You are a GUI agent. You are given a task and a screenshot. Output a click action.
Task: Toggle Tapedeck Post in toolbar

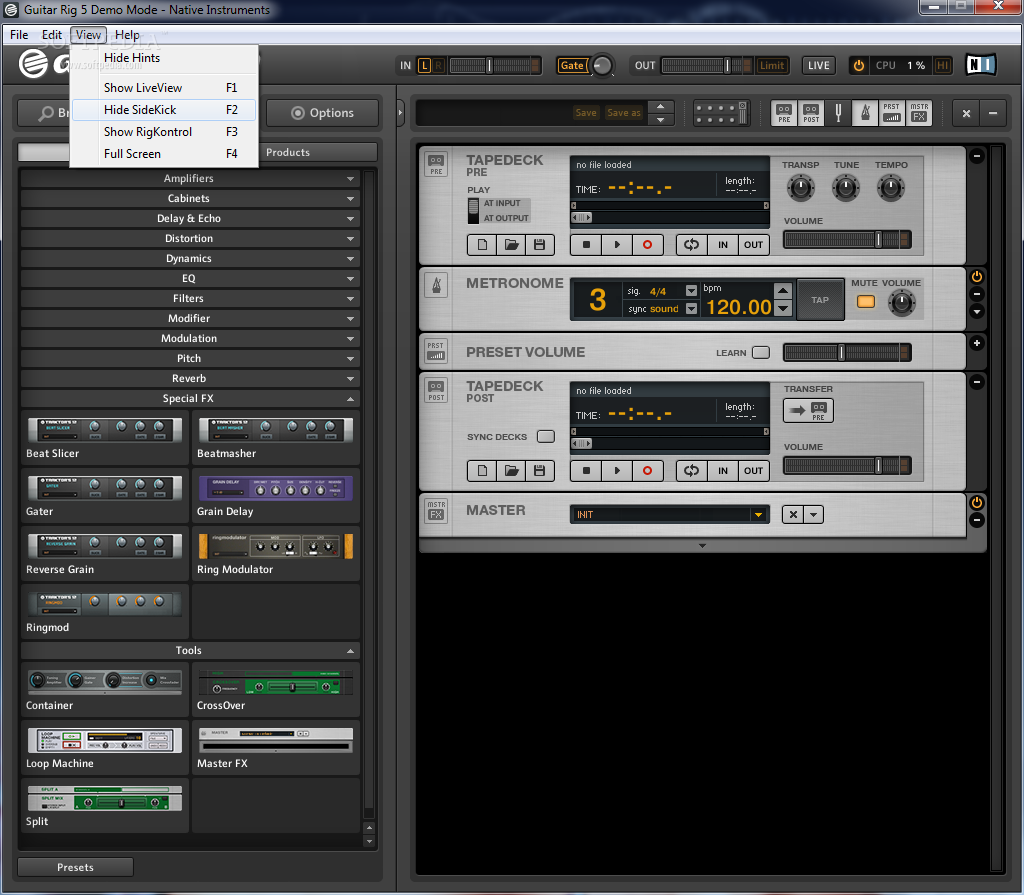(811, 113)
